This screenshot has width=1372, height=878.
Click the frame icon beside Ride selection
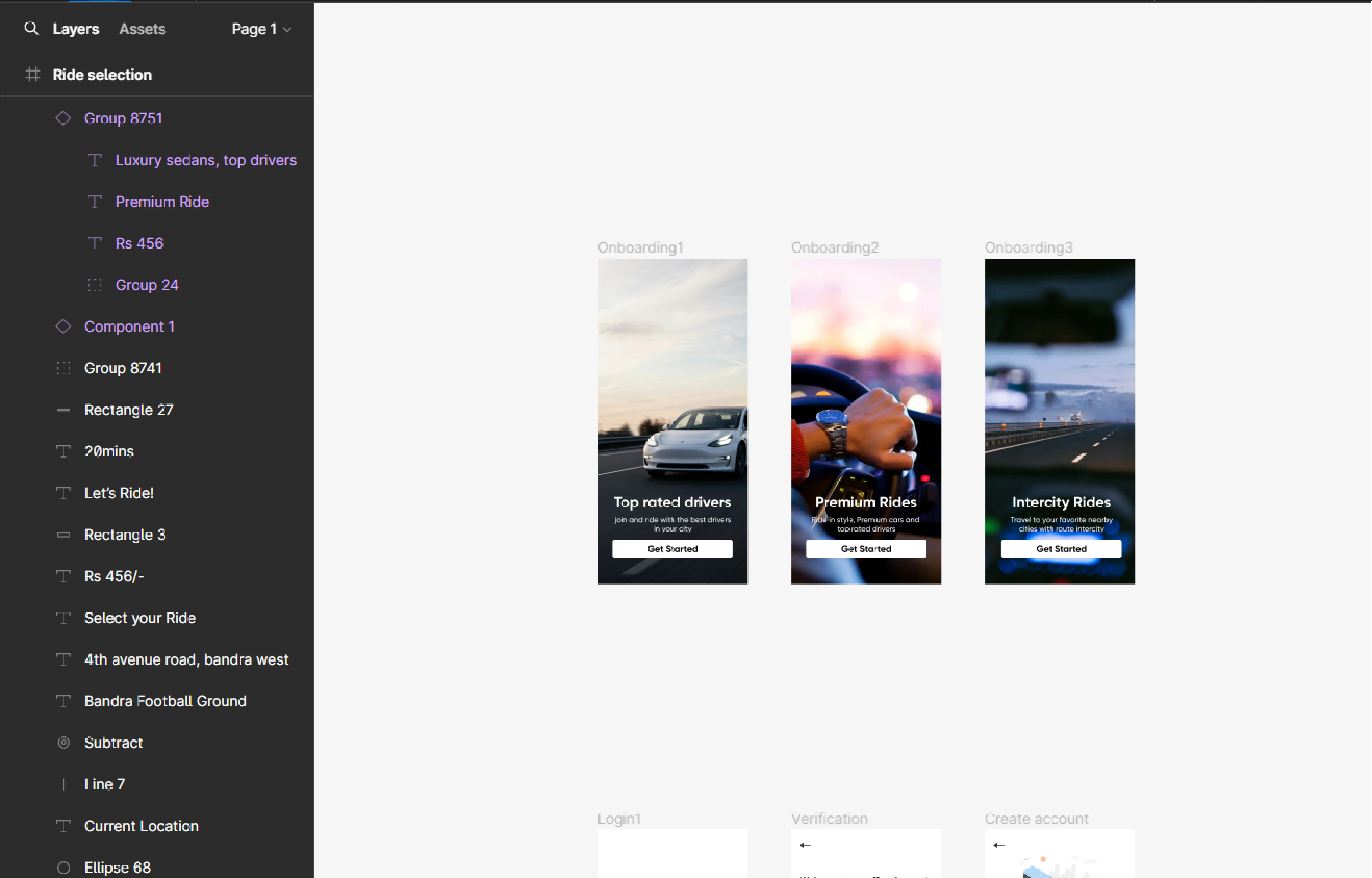32,74
